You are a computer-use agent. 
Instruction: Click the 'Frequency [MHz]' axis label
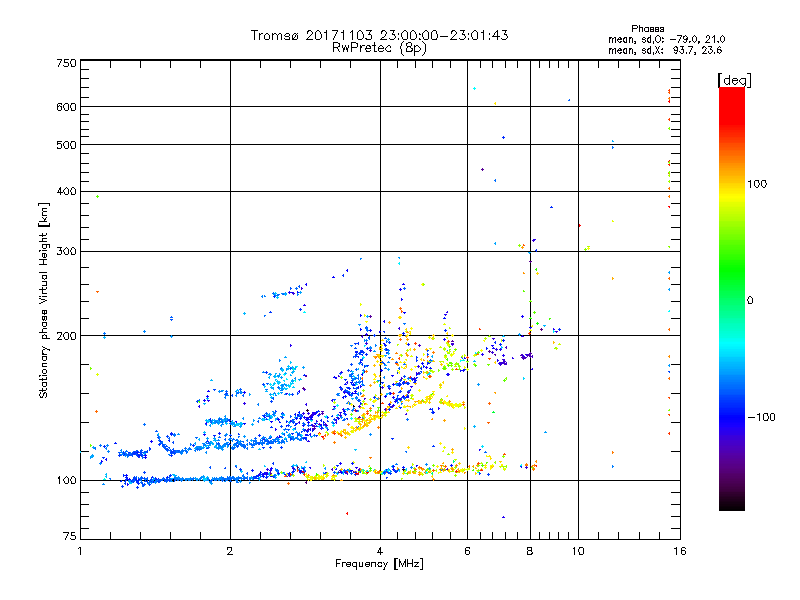[x=379, y=564]
